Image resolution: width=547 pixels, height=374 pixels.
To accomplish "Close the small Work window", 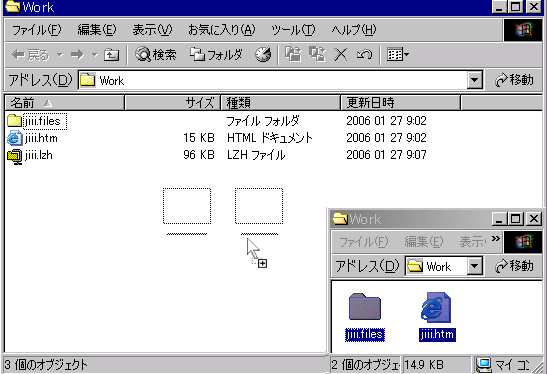I will pos(533,219).
